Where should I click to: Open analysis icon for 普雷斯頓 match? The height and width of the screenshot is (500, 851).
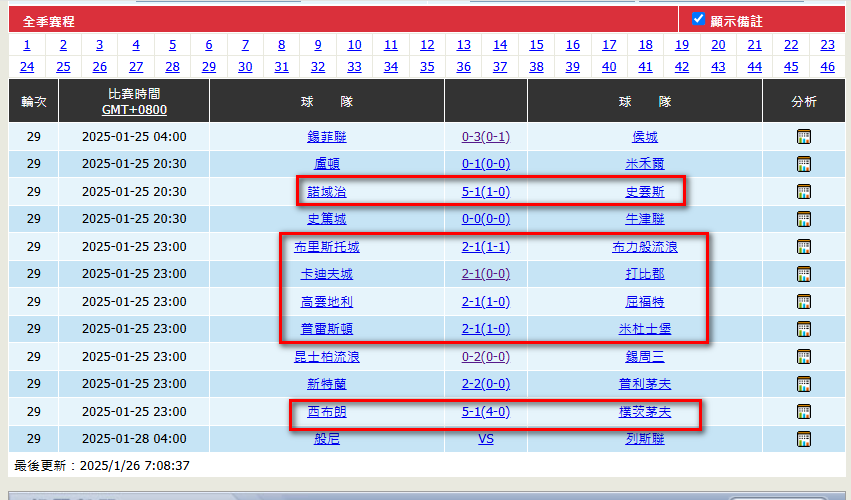[x=803, y=329]
